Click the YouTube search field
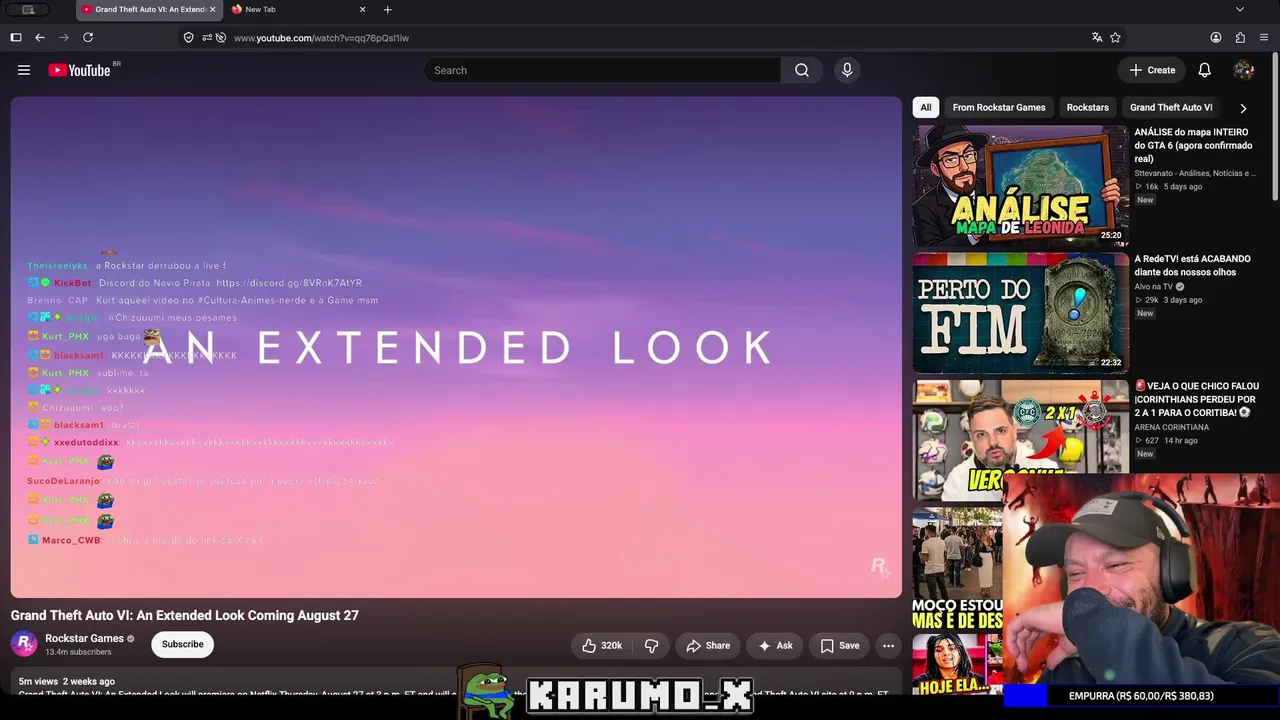Viewport: 1280px width, 720px height. [603, 70]
